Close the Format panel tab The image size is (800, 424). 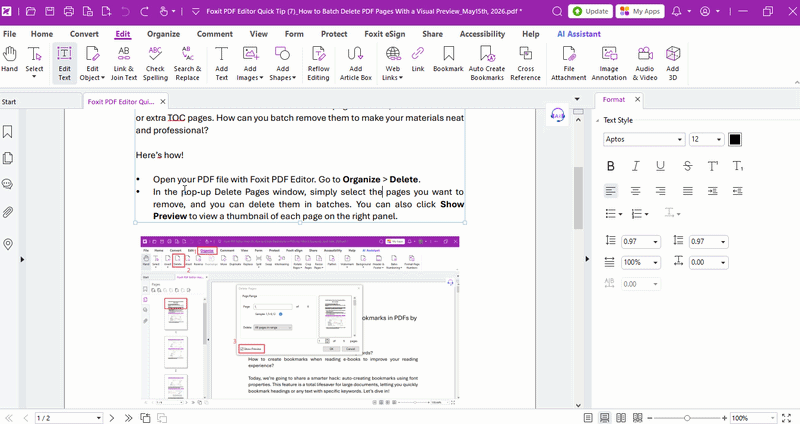pos(637,99)
